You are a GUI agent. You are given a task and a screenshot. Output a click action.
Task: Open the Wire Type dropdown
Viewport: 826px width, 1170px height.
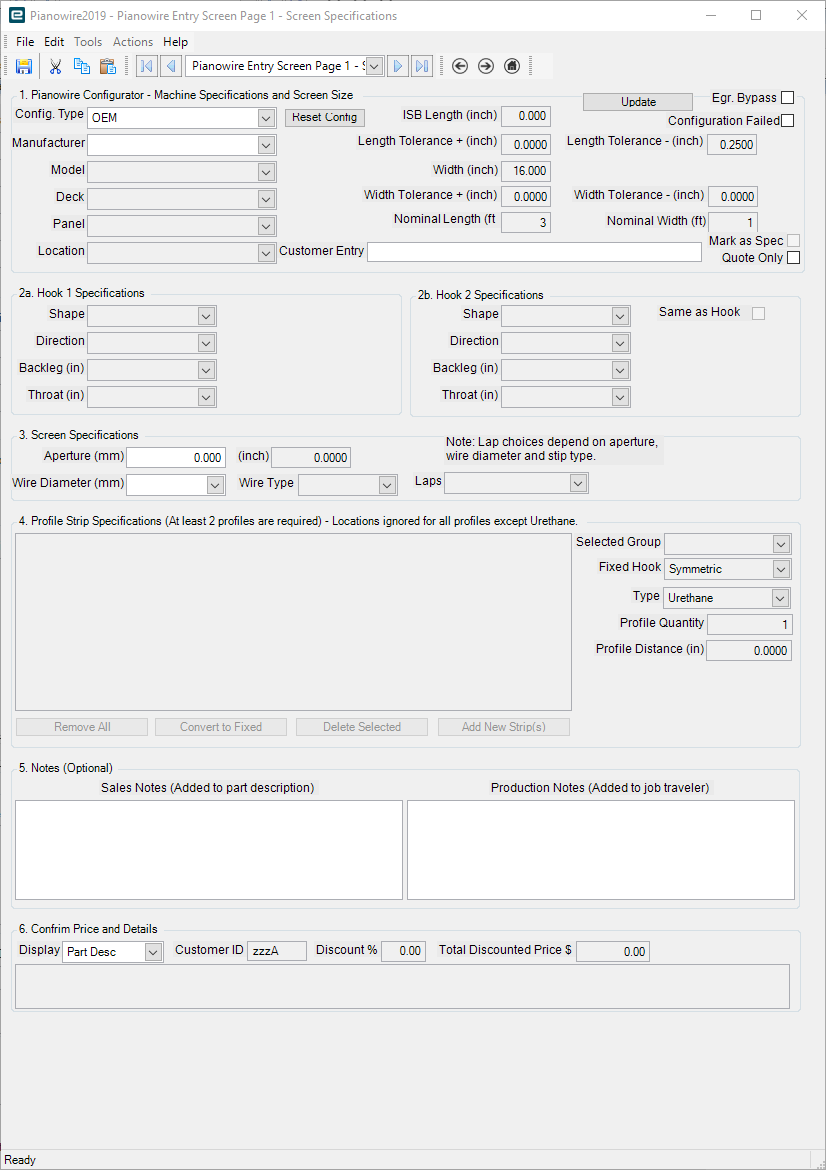coord(387,485)
